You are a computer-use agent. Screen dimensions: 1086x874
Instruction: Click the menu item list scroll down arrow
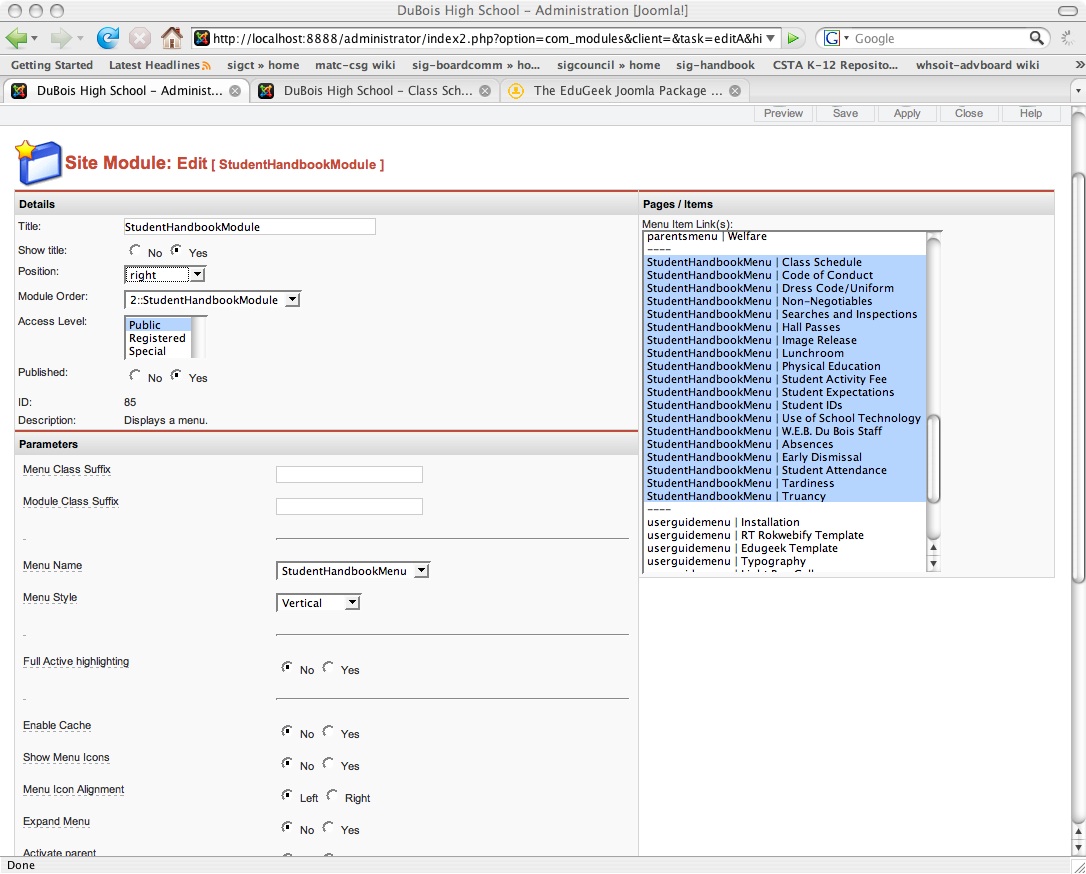(x=934, y=564)
